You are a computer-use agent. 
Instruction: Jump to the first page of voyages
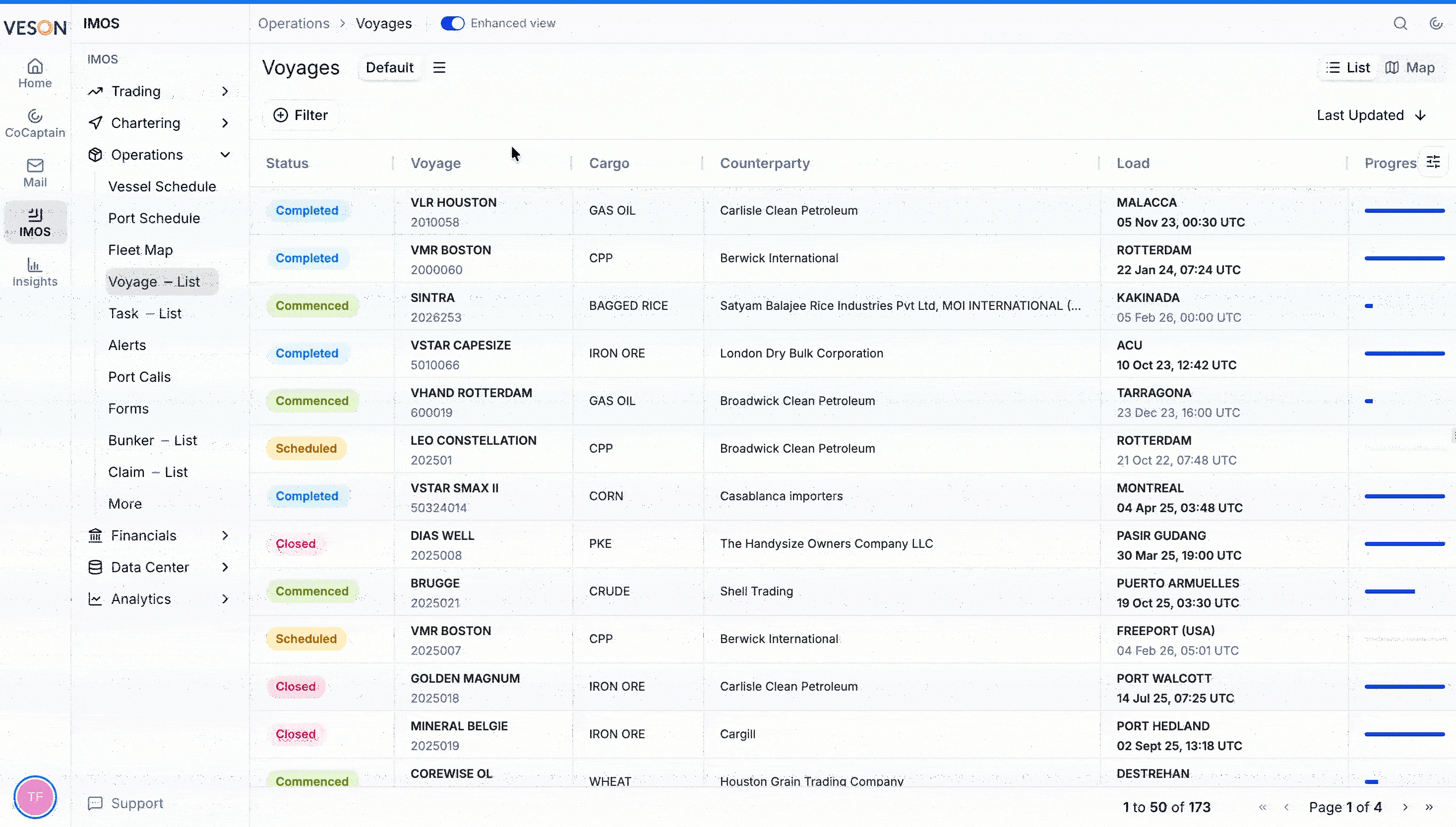click(x=1262, y=807)
